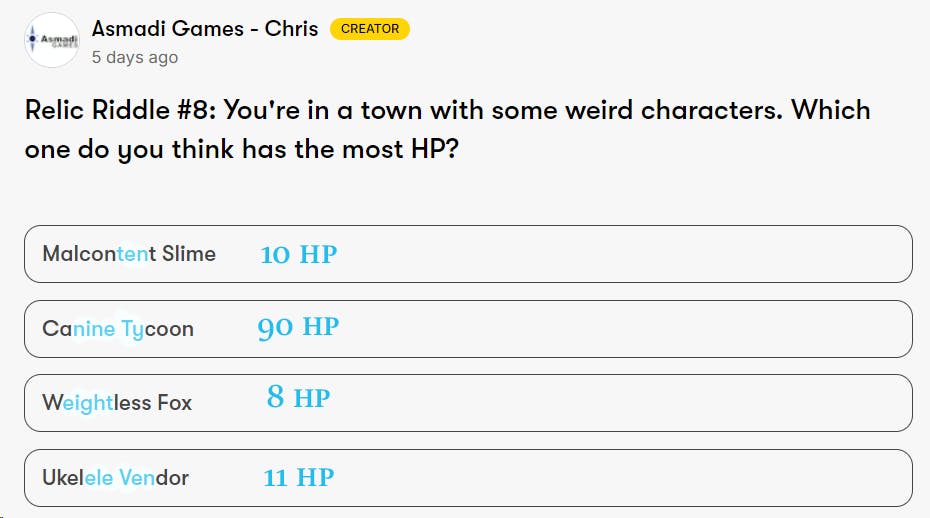Click the highlighted "eight" in Weightless
This screenshot has height=518, width=930.
pos(87,403)
